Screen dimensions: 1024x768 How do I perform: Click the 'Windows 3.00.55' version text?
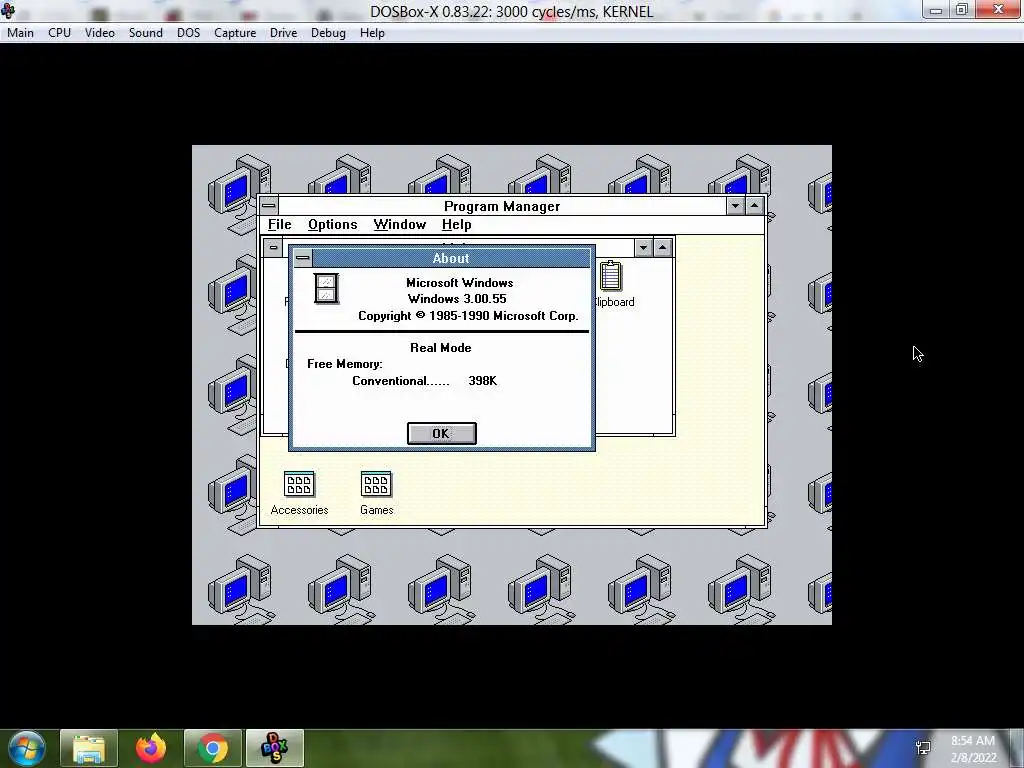coord(457,299)
